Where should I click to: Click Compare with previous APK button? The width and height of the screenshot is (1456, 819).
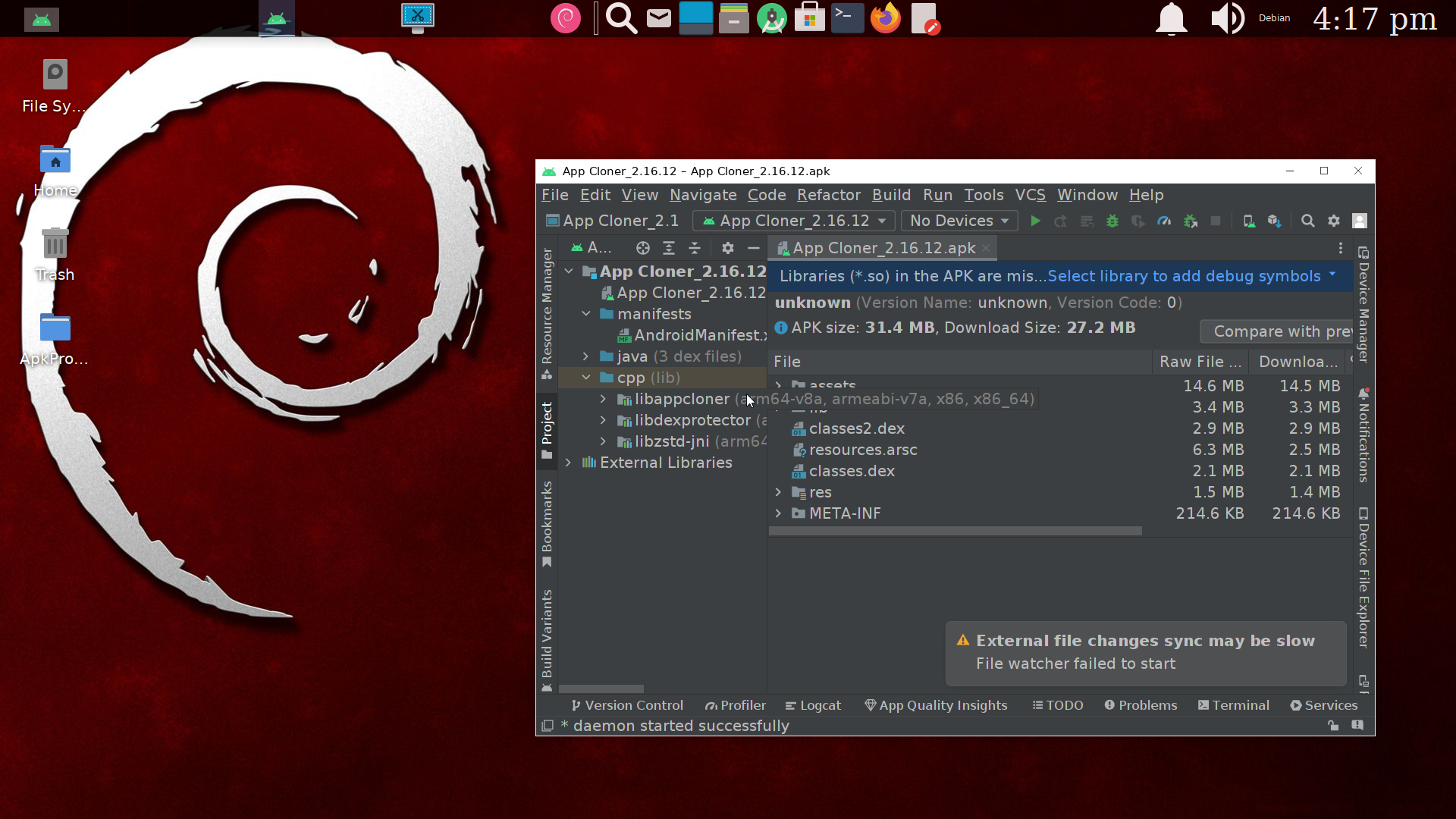coord(1278,331)
